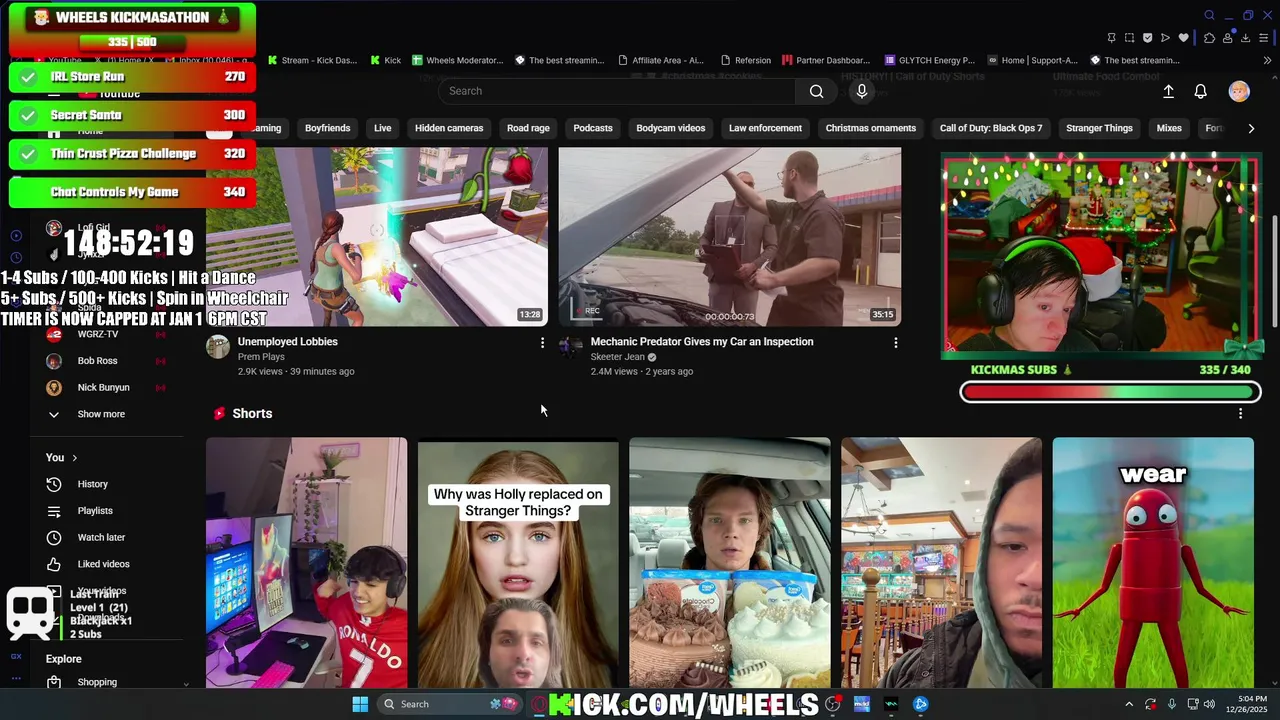Image resolution: width=1280 pixels, height=720 pixels.
Task: Select the Law enforcement filter chip
Action: click(x=765, y=128)
